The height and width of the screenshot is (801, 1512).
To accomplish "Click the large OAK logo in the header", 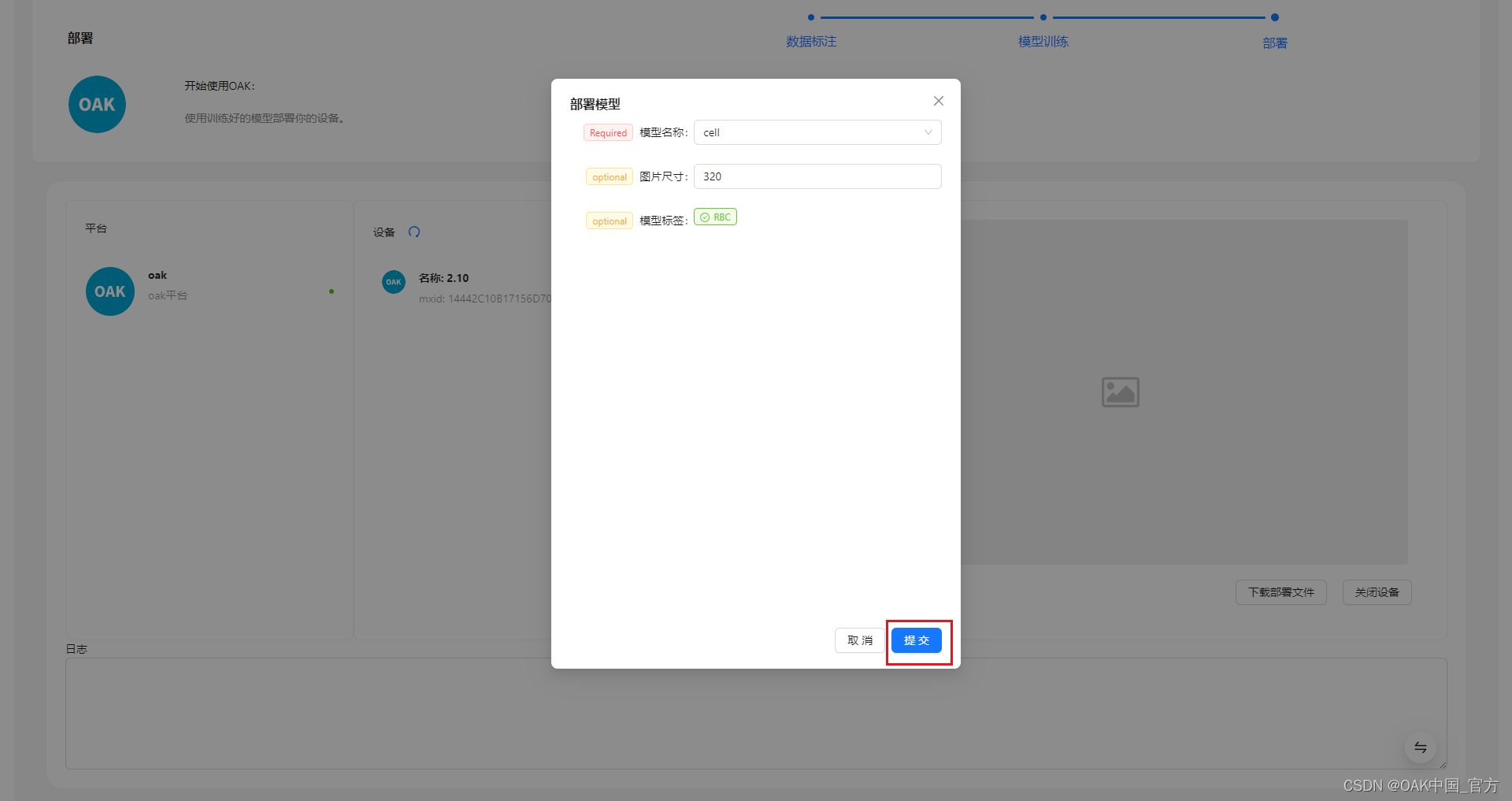I will (97, 104).
